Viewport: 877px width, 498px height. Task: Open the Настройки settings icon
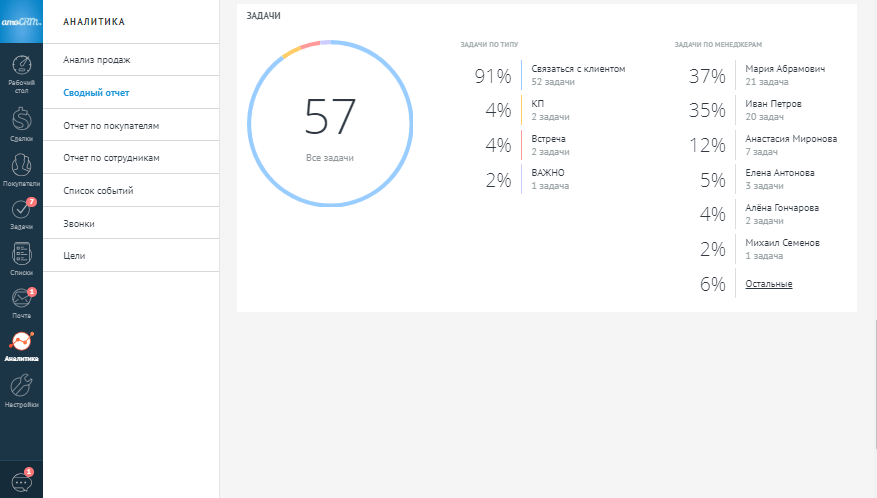21,388
